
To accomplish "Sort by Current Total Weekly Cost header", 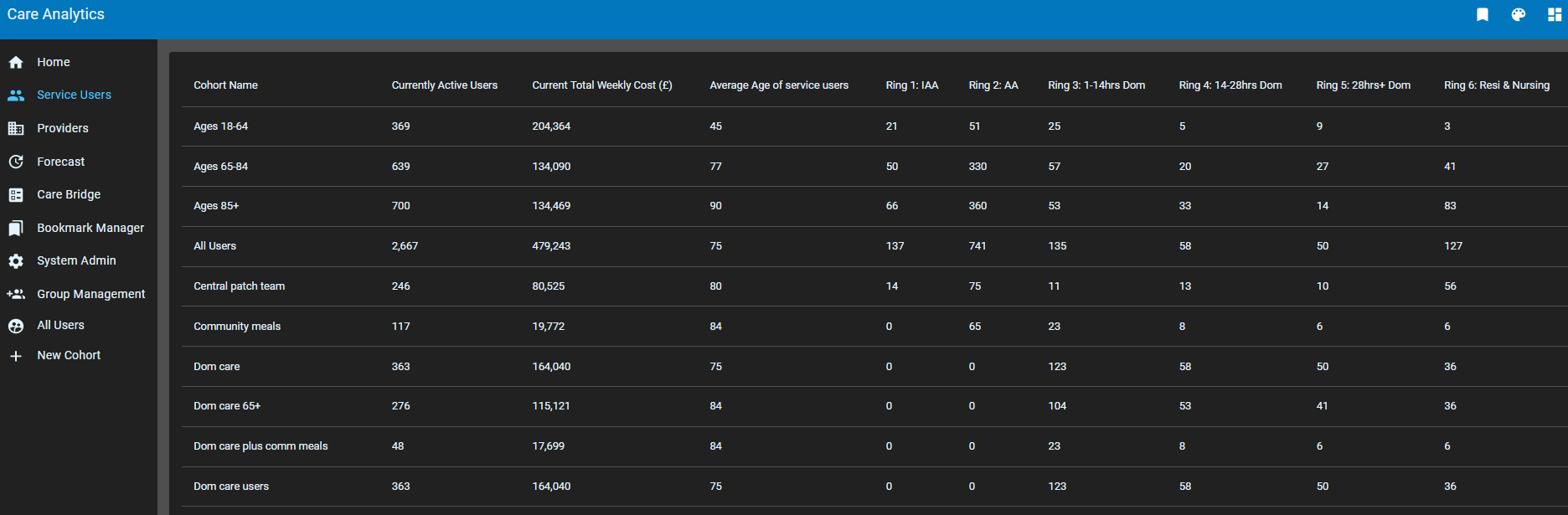I will click(x=601, y=85).
